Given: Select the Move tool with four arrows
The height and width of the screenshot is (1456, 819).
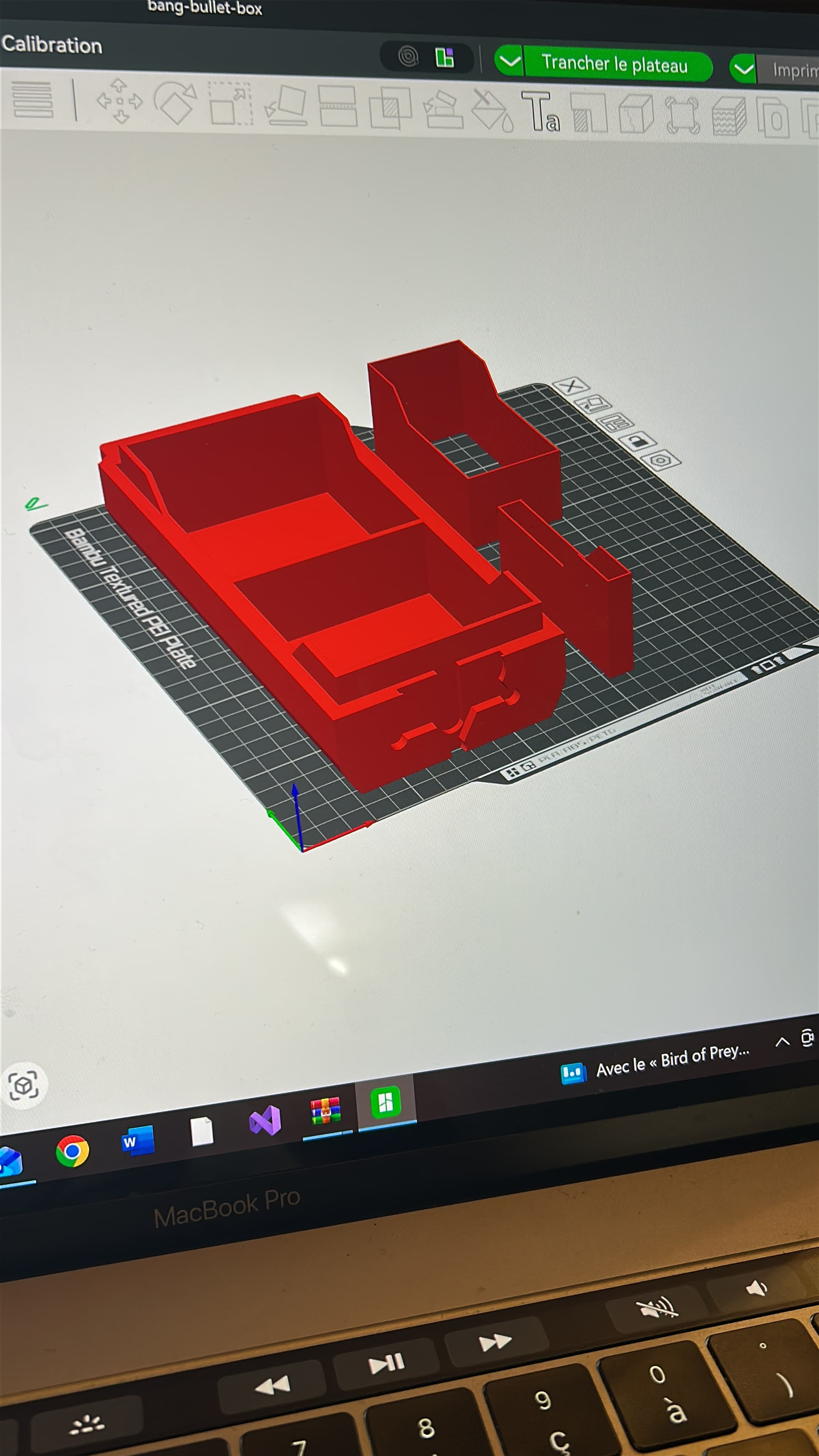Looking at the screenshot, I should pyautogui.click(x=119, y=101).
